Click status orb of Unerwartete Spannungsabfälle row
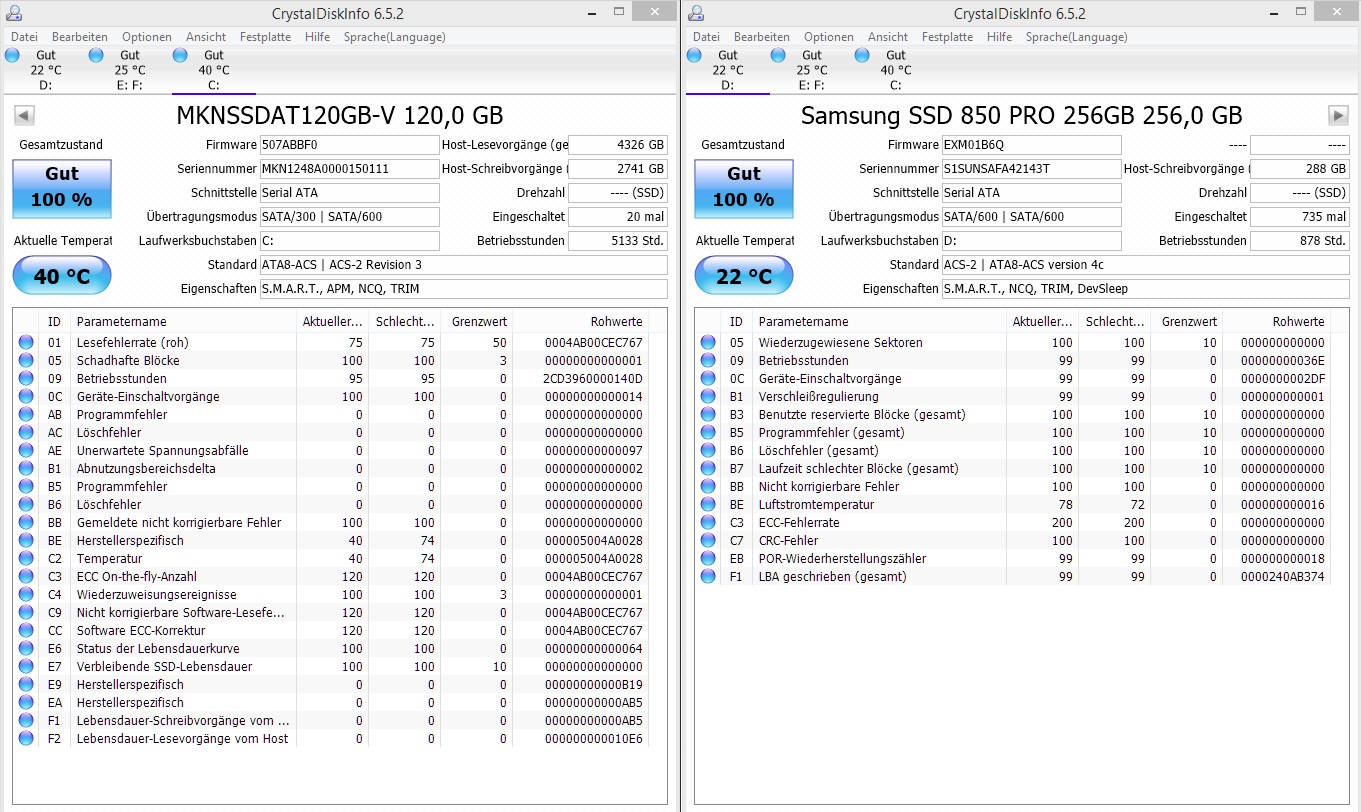This screenshot has height=812, width=1361. [26, 451]
